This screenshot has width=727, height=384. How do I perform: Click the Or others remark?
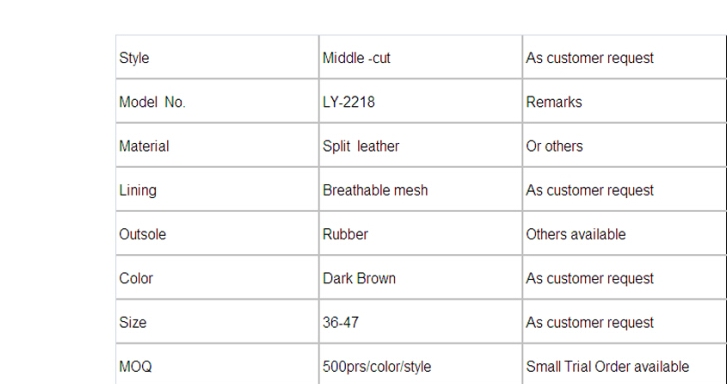coord(554,146)
